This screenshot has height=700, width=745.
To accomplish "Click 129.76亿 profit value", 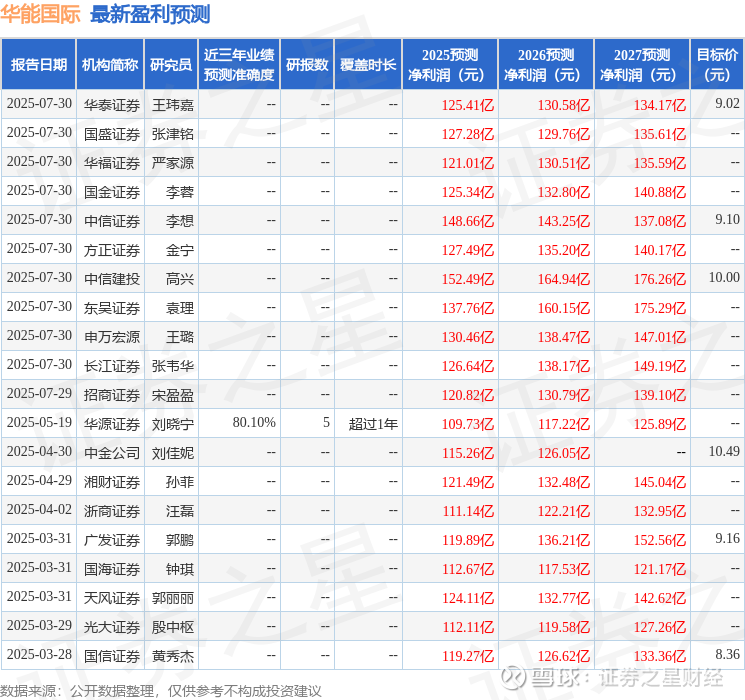I will pos(564,134).
